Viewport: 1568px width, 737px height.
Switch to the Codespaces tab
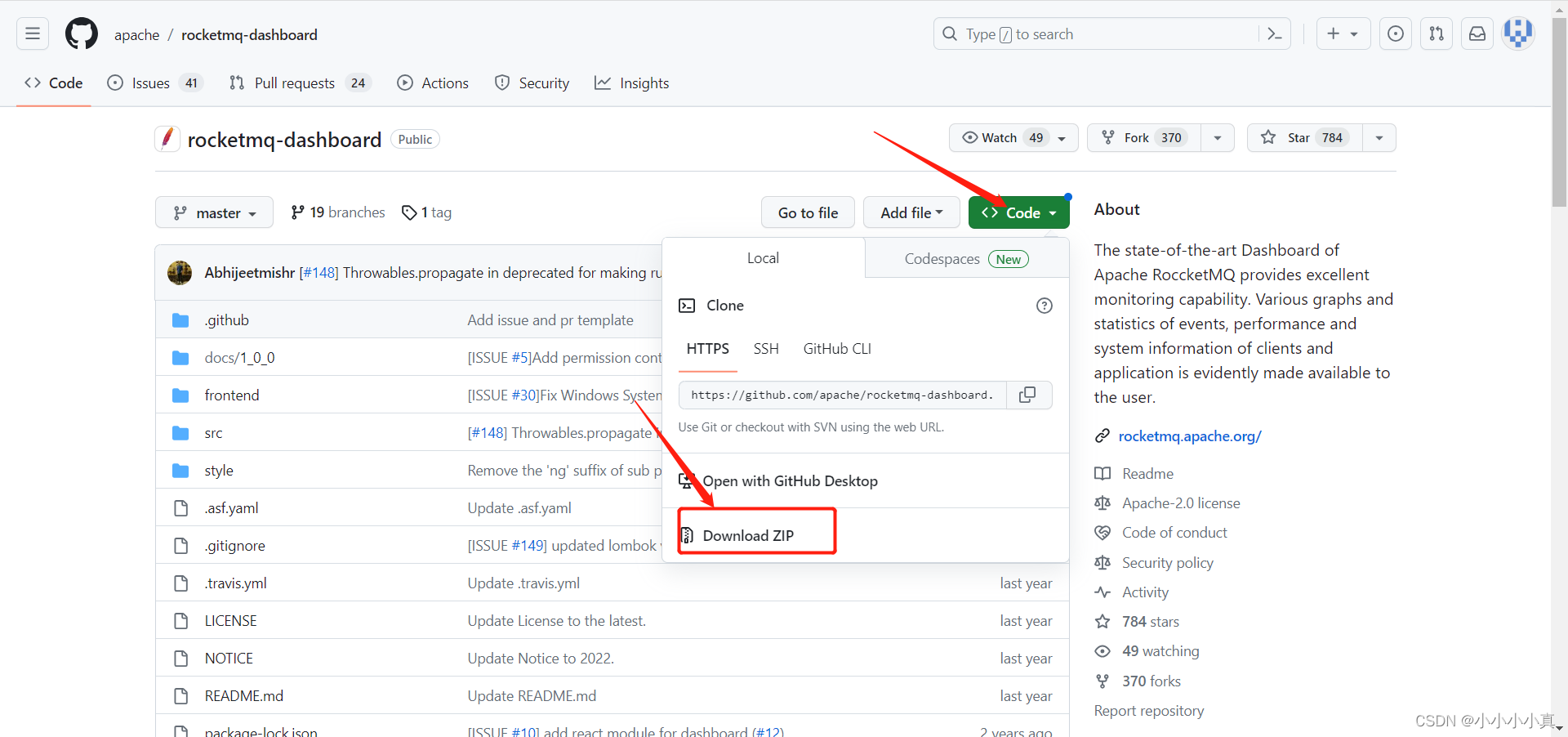point(967,259)
